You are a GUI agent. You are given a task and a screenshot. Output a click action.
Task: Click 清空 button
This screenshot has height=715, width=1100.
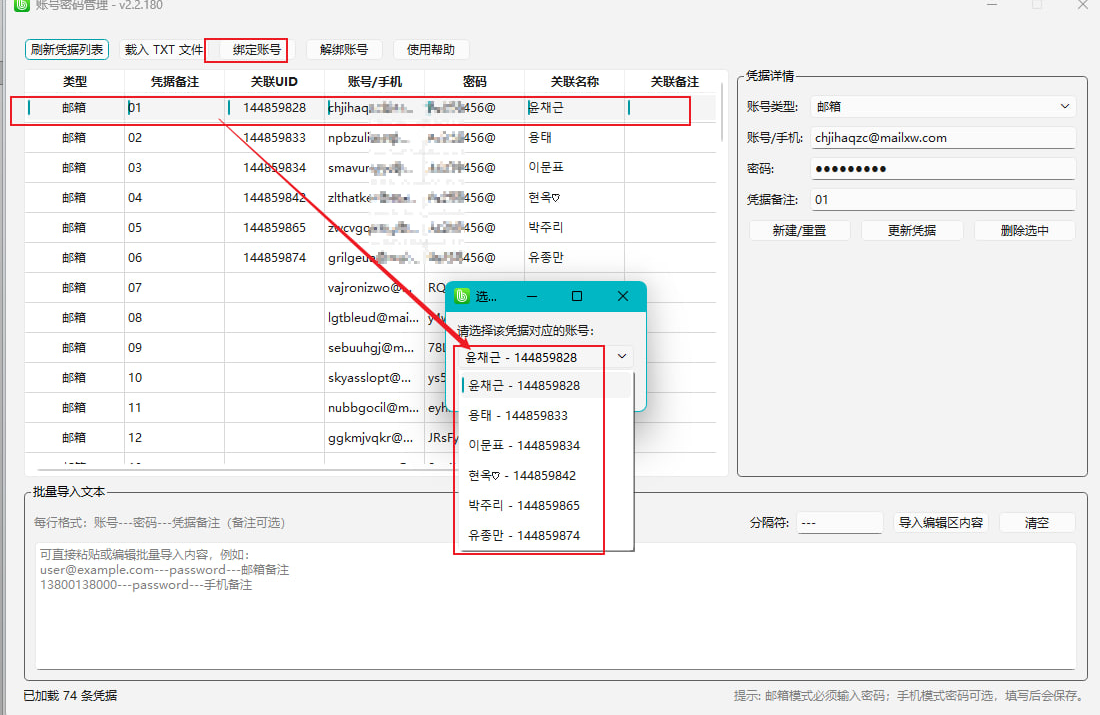click(1036, 523)
